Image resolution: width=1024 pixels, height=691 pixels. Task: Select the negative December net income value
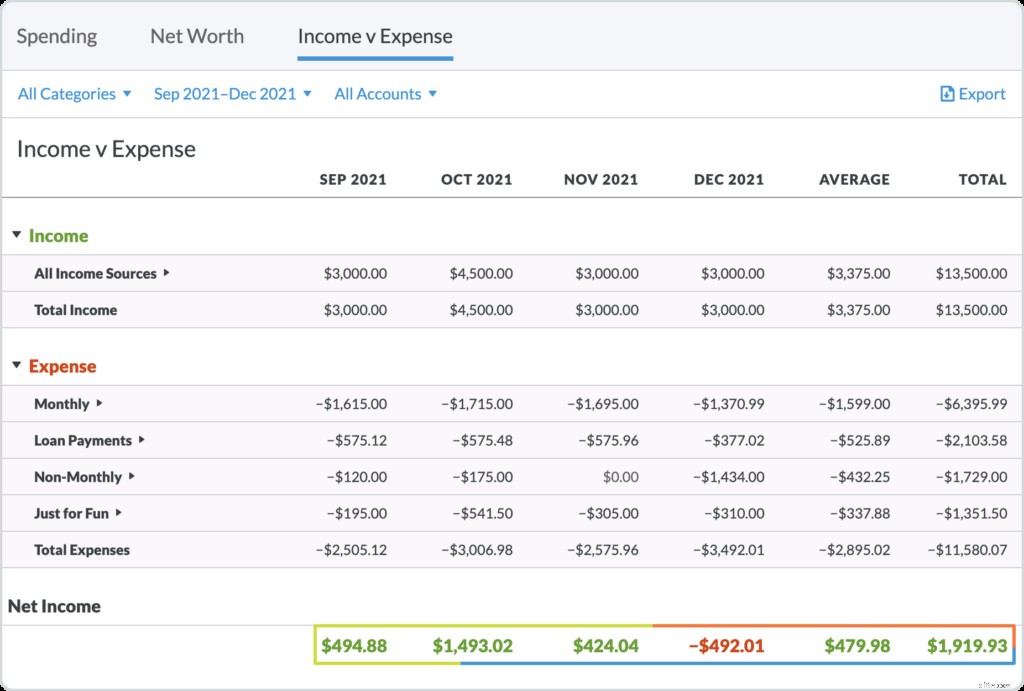[727, 645]
